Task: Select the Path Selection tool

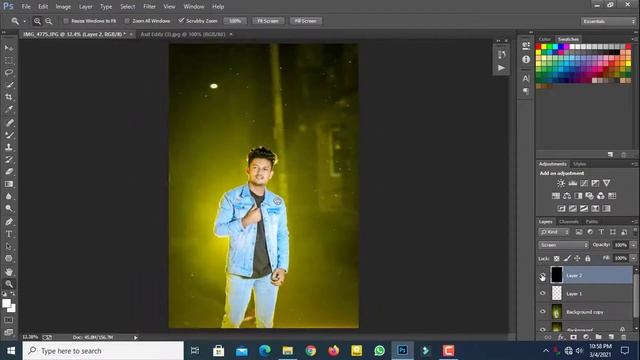Action: pyautogui.click(x=9, y=247)
